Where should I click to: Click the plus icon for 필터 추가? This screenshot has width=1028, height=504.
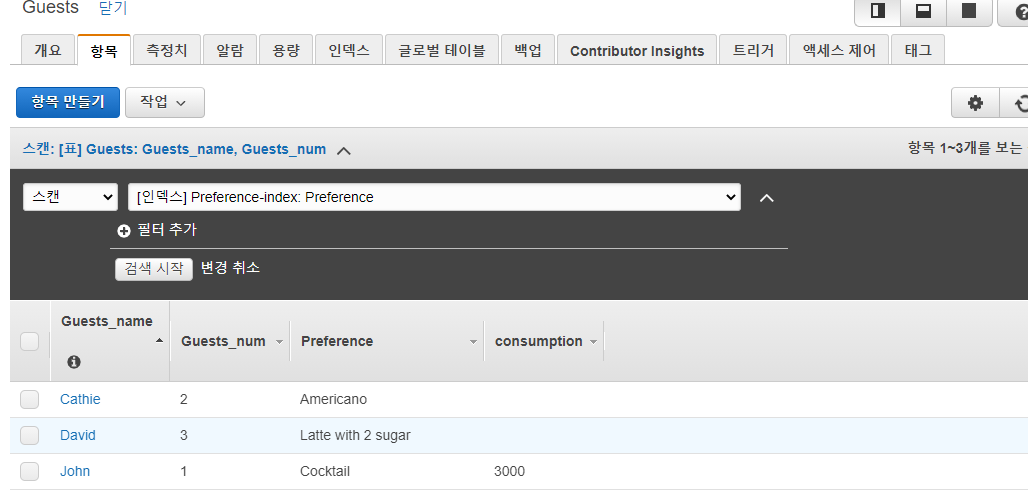pos(123,231)
